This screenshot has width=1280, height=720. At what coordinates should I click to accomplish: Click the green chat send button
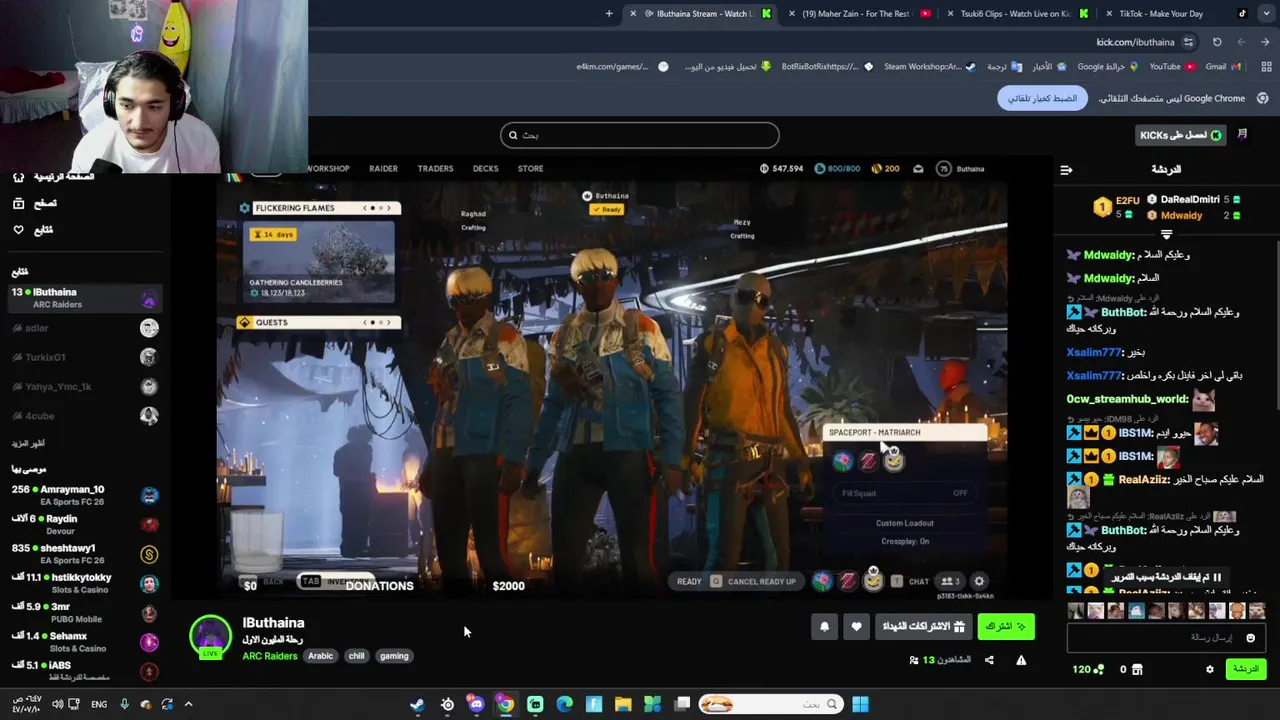1245,669
